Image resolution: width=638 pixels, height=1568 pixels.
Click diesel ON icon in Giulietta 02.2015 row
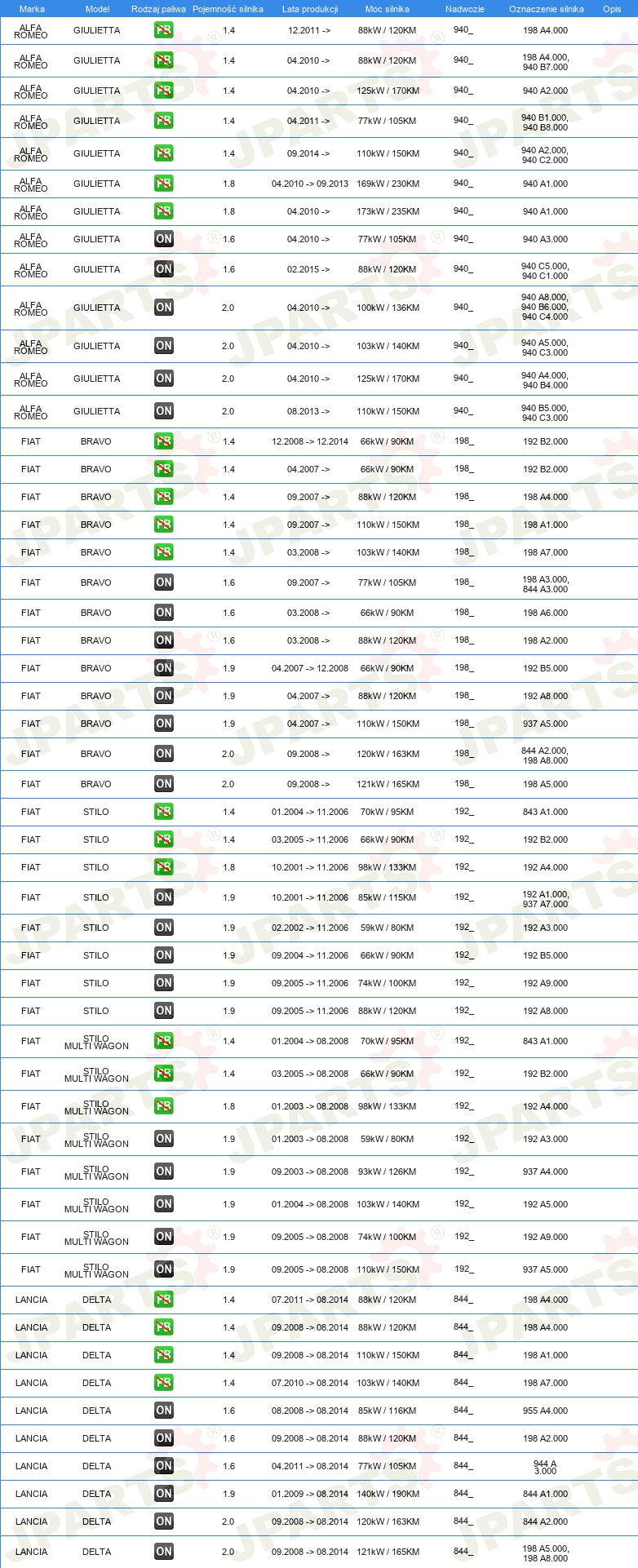(x=164, y=269)
